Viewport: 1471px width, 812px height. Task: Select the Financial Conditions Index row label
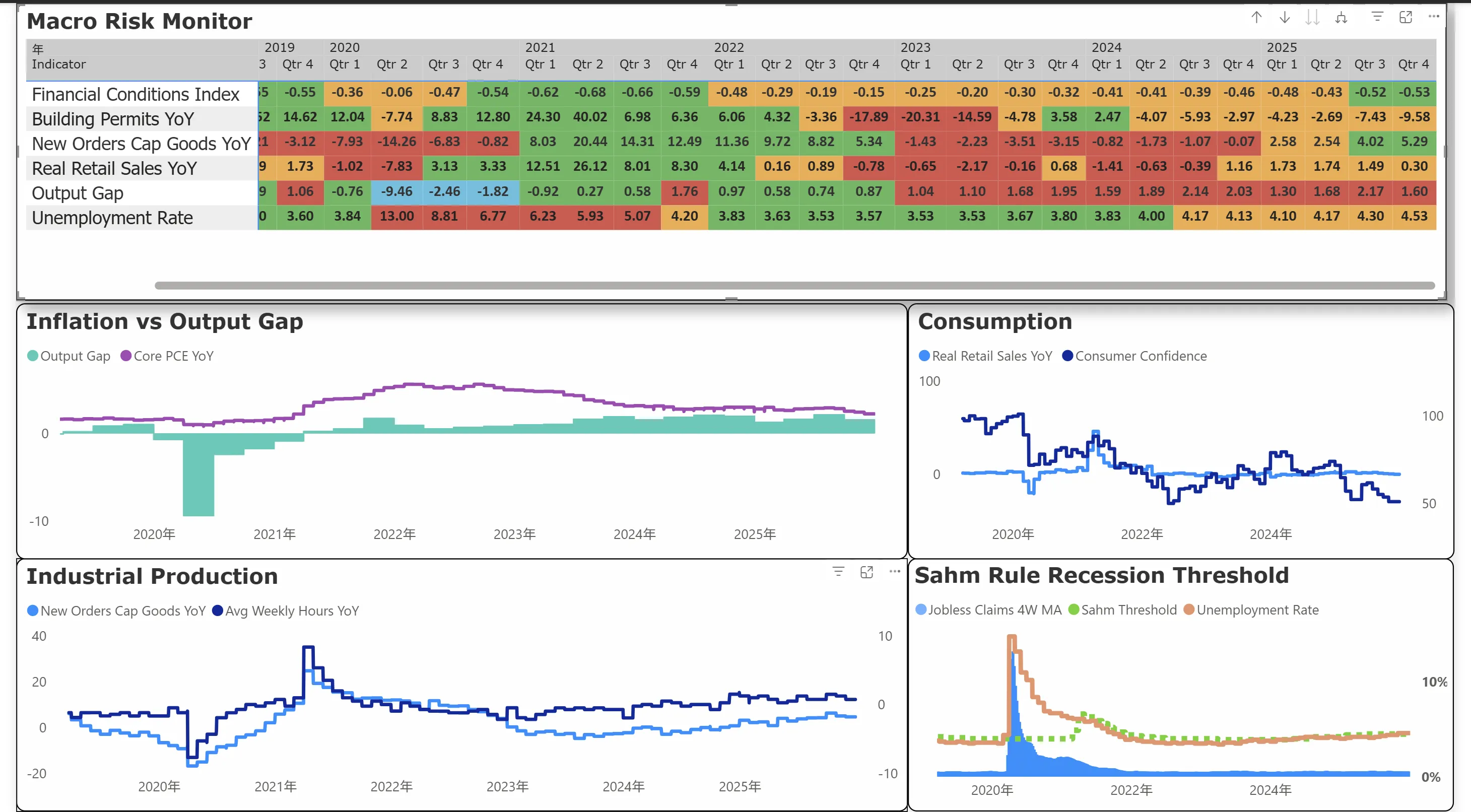coord(136,94)
